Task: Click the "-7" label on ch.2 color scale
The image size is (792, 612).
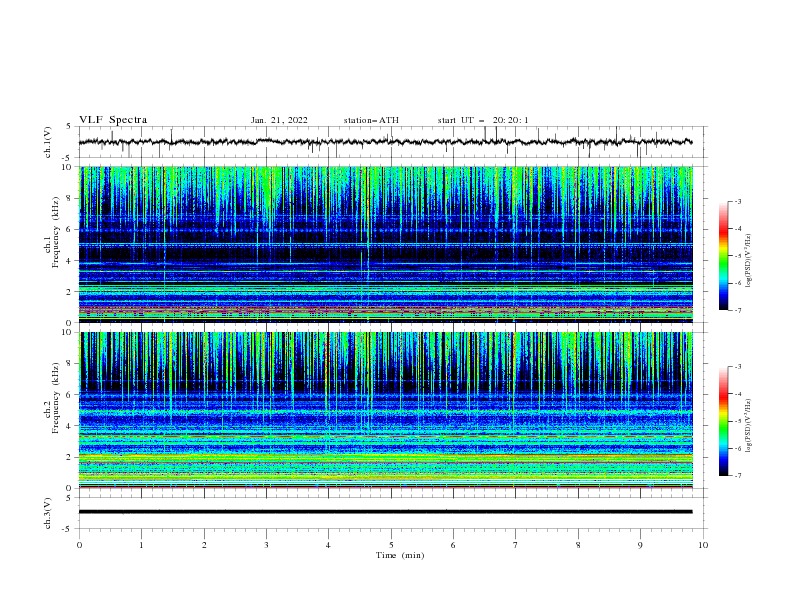Action: point(737,475)
